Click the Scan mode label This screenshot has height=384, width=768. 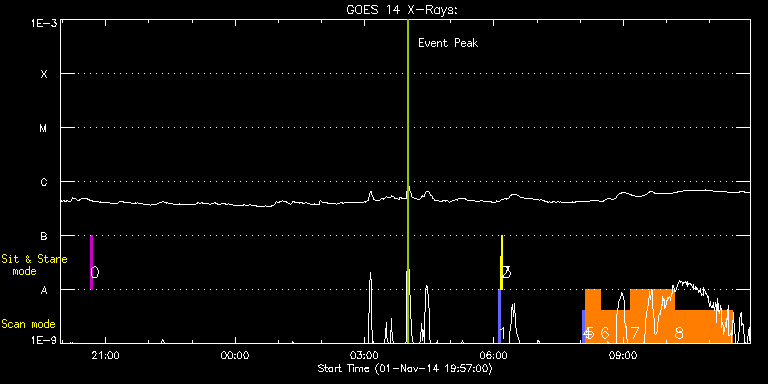coord(28,324)
